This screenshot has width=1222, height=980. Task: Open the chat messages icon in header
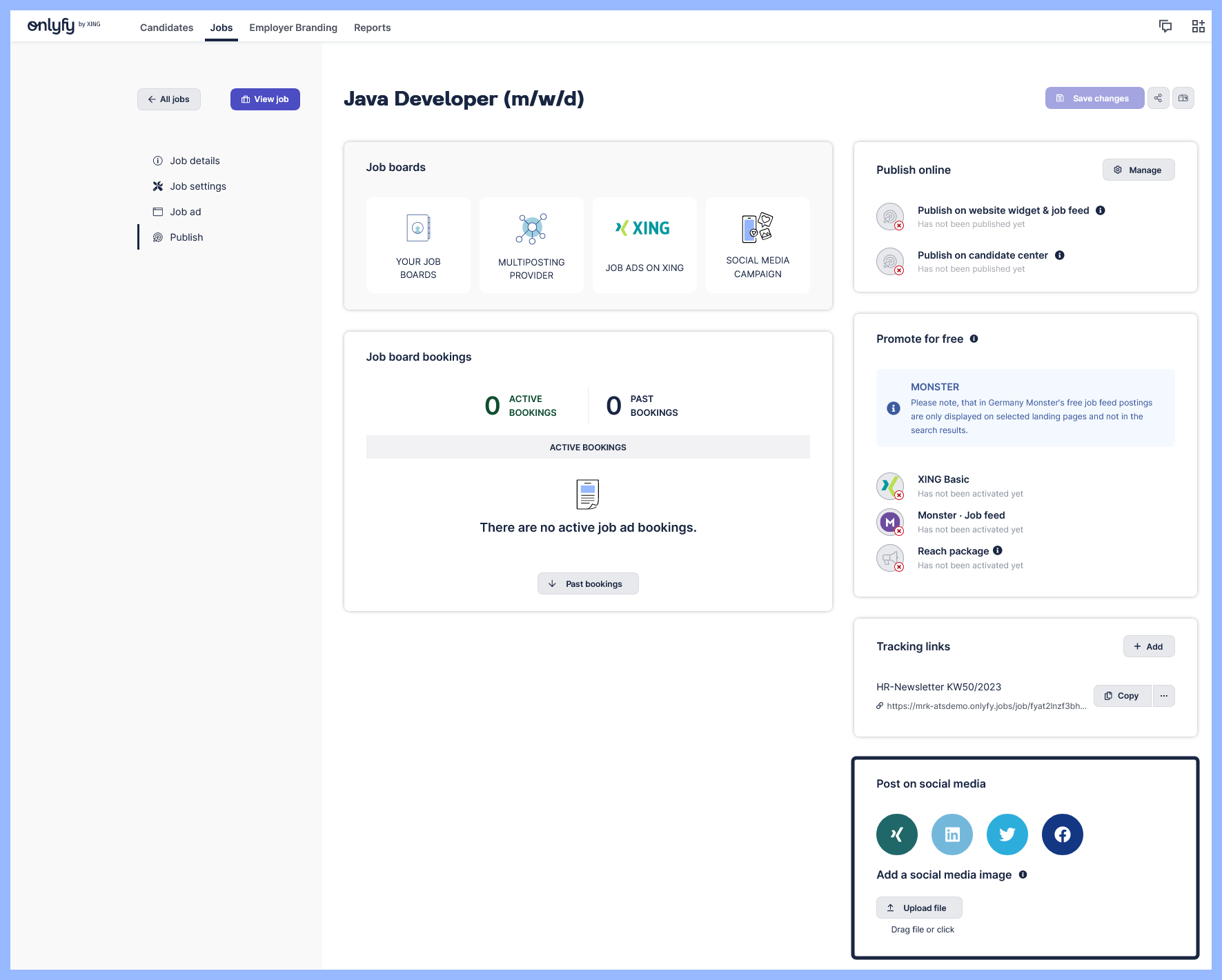[1165, 26]
